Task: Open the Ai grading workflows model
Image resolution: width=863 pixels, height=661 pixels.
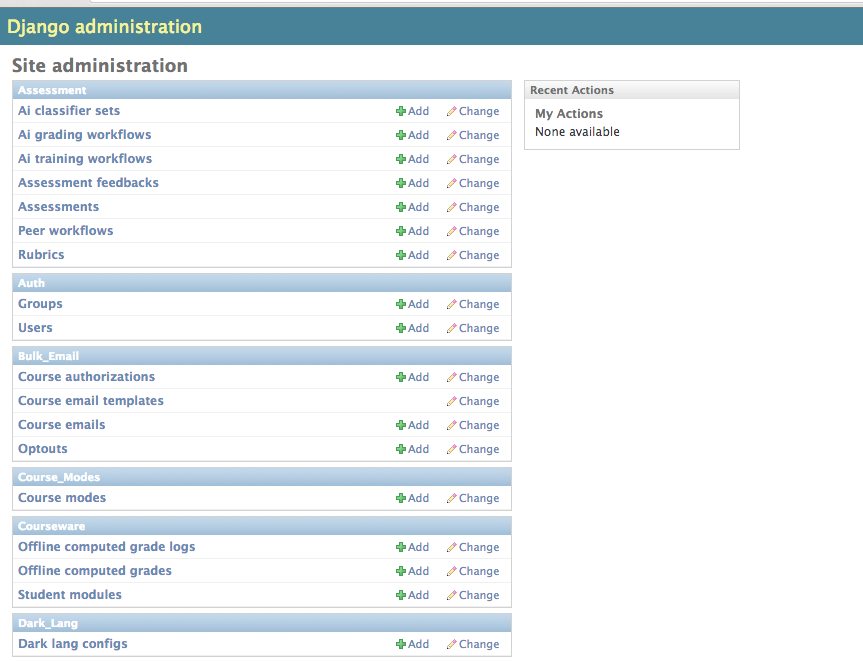Action: [84, 135]
